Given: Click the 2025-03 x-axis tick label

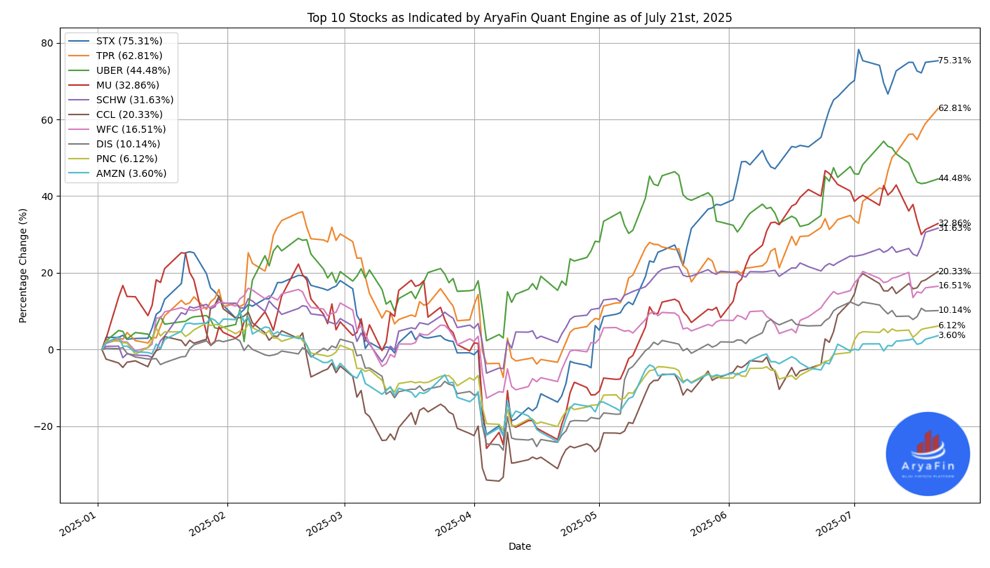Looking at the screenshot, I should click(x=326, y=523).
